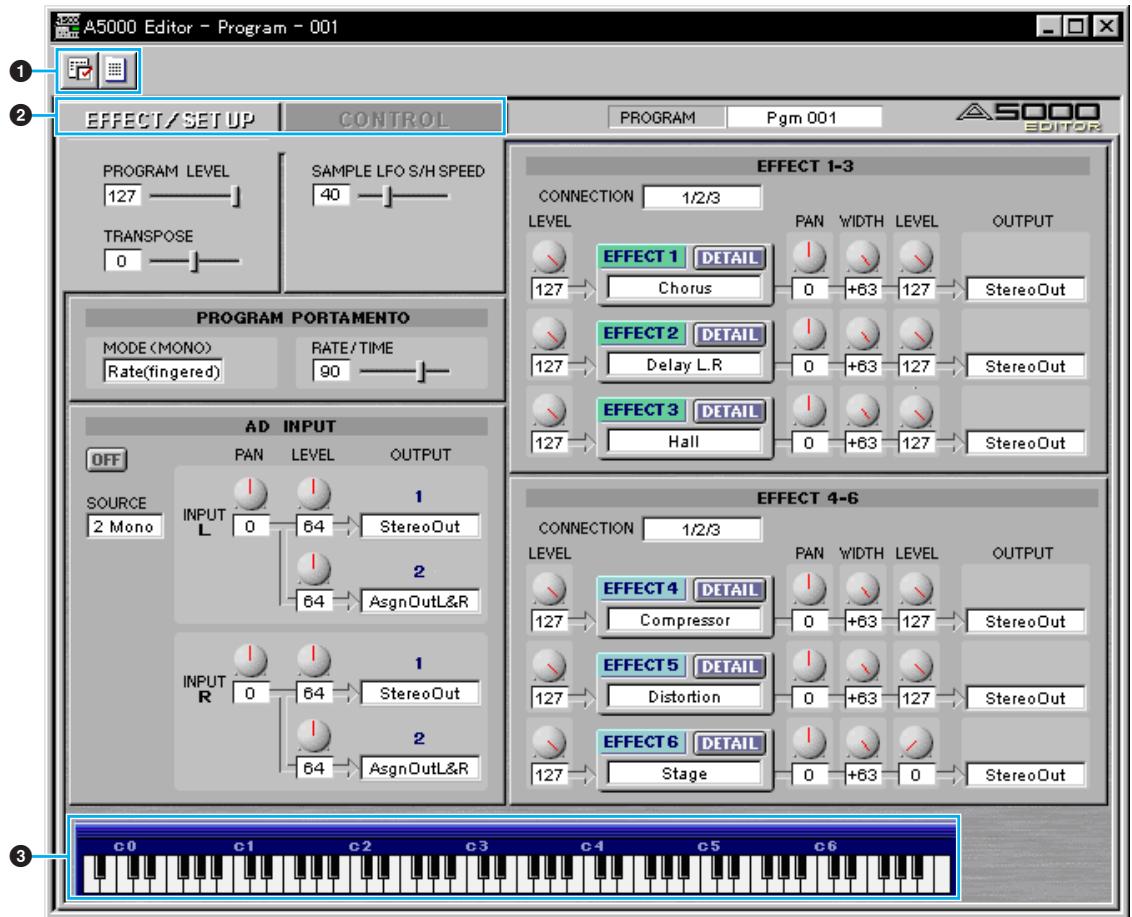Click the INPUT R output 2 LEVEL knob
This screenshot has width=1132, height=917.
tap(313, 736)
